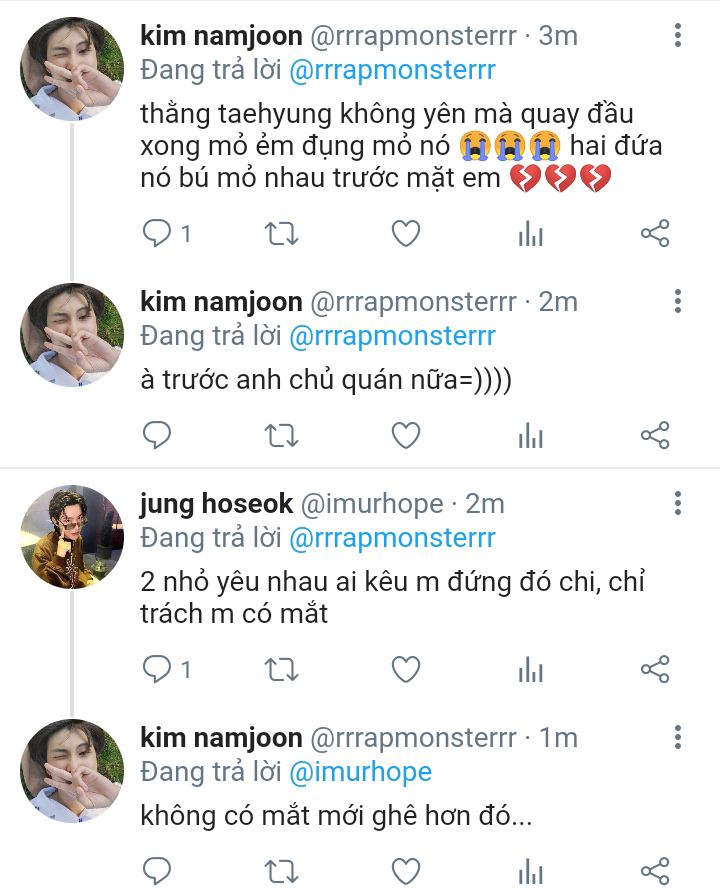Image resolution: width=720 pixels, height=895 pixels.
Task: Reply to the taehyung tweet
Action: click(x=158, y=234)
